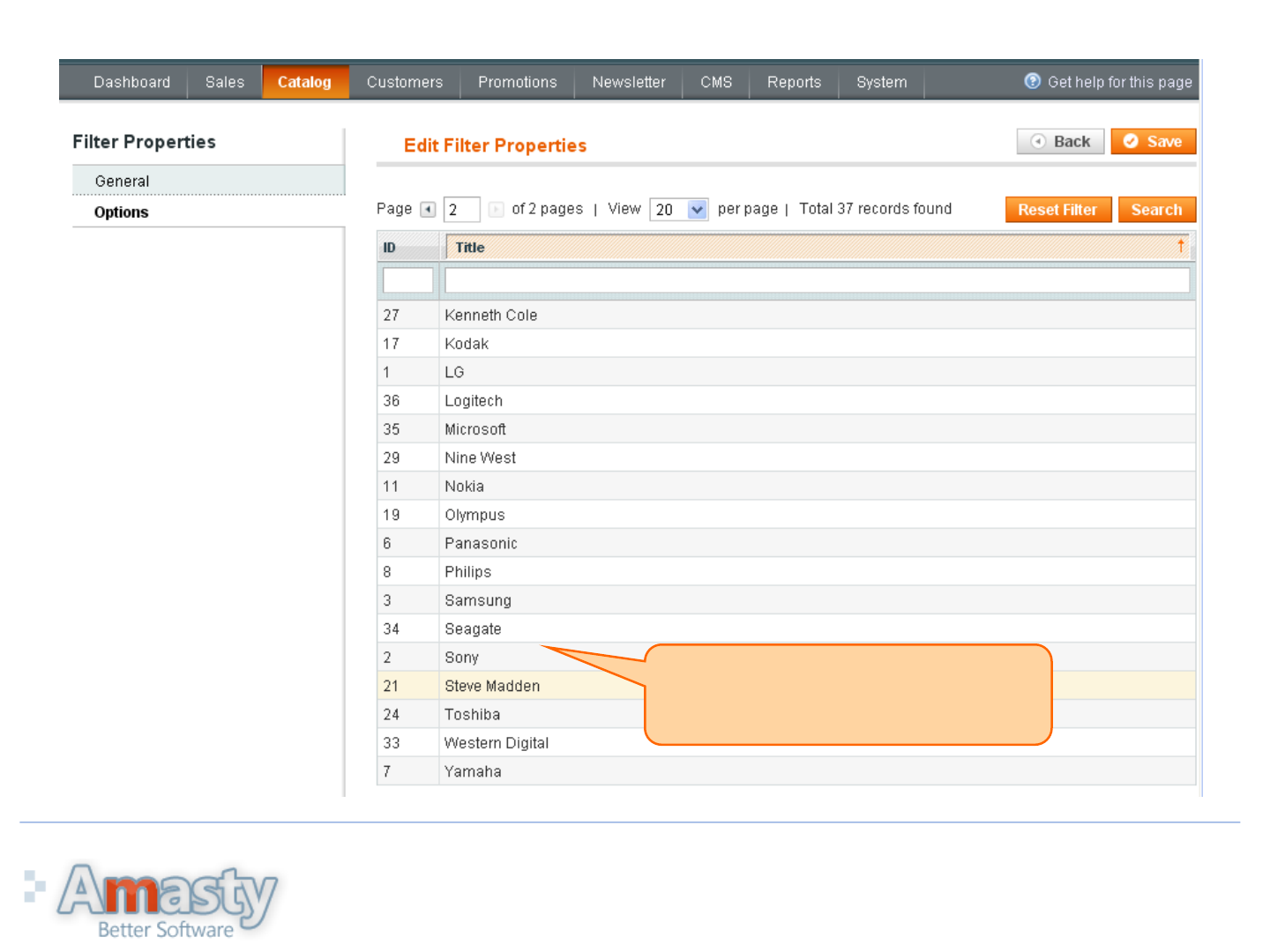This screenshot has width=1270, height=952.
Task: Focus the ID filter input
Action: tap(408, 280)
